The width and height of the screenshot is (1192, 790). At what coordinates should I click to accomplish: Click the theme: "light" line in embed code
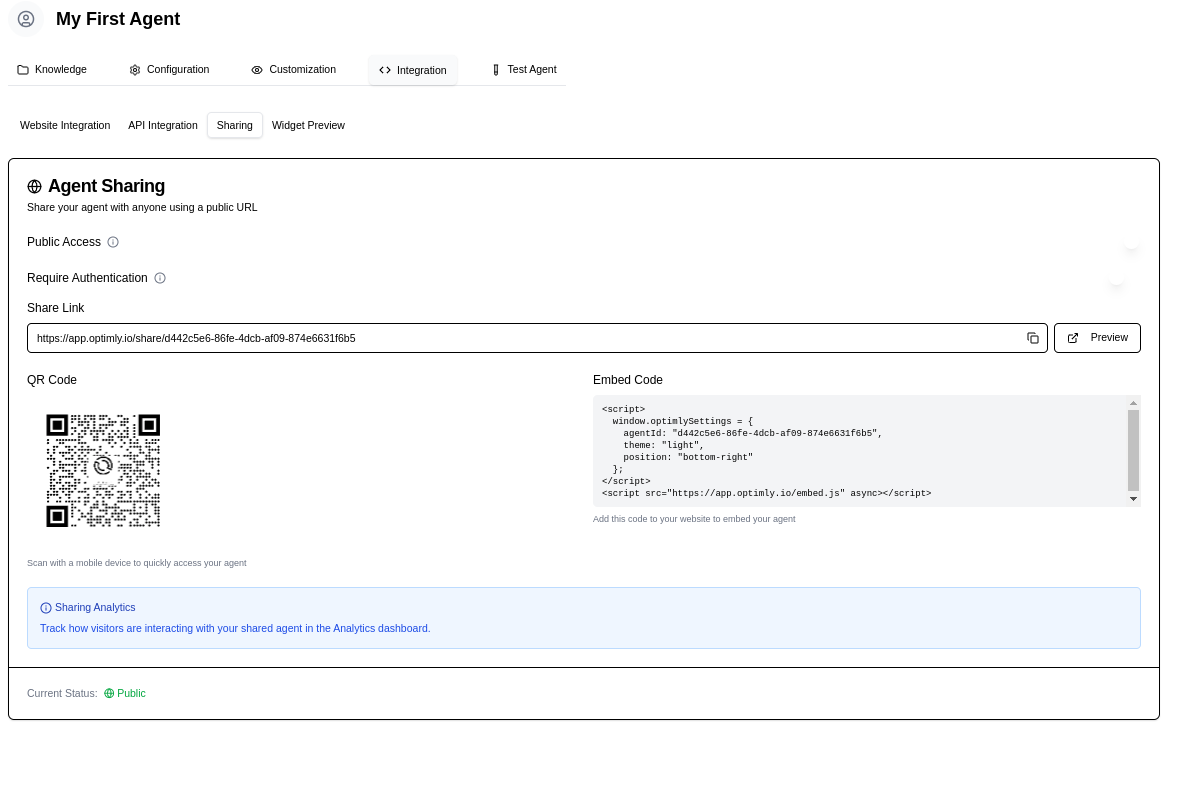[664, 446]
